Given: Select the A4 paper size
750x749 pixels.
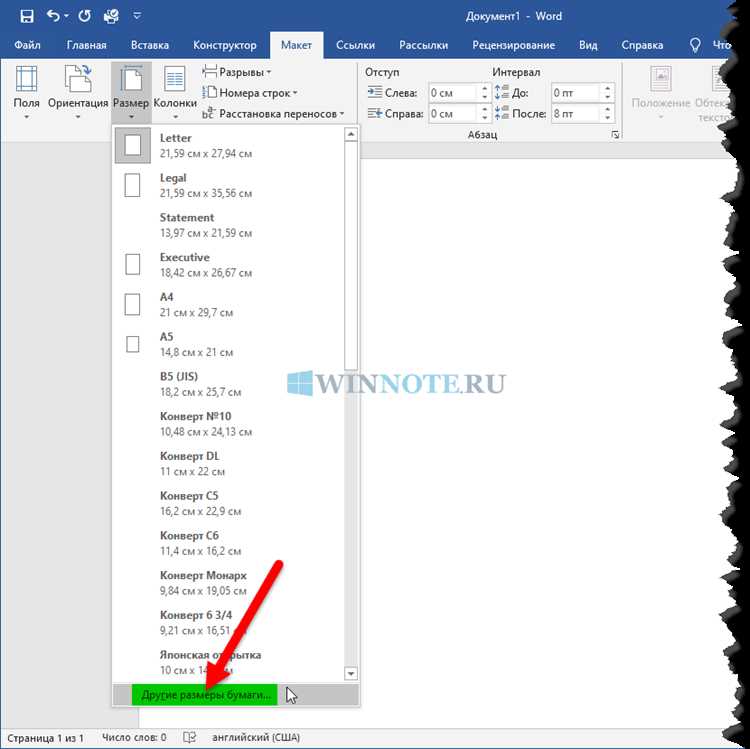Looking at the screenshot, I should coord(229,304).
